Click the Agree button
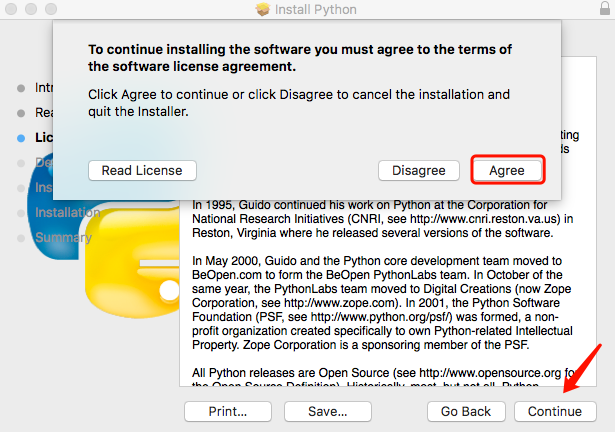The width and height of the screenshot is (615, 432). [x=507, y=170]
